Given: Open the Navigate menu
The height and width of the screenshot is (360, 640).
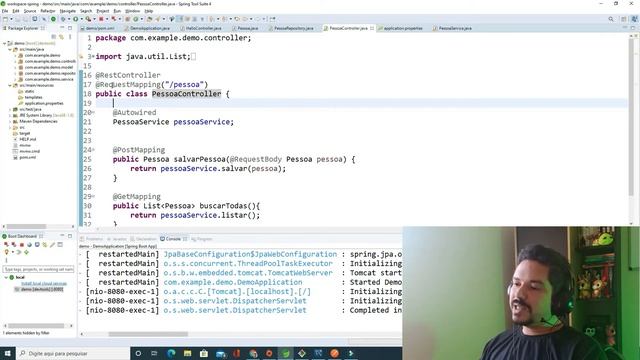Looking at the screenshot, I should coord(68,11).
